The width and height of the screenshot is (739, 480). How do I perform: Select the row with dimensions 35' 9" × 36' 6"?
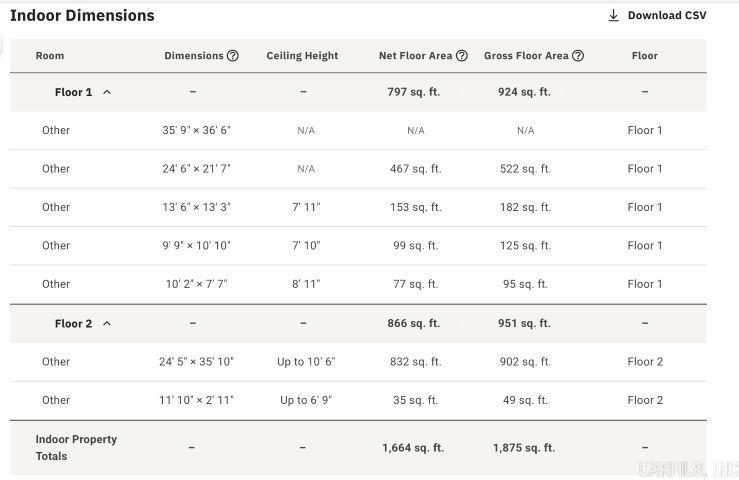pyautogui.click(x=358, y=131)
